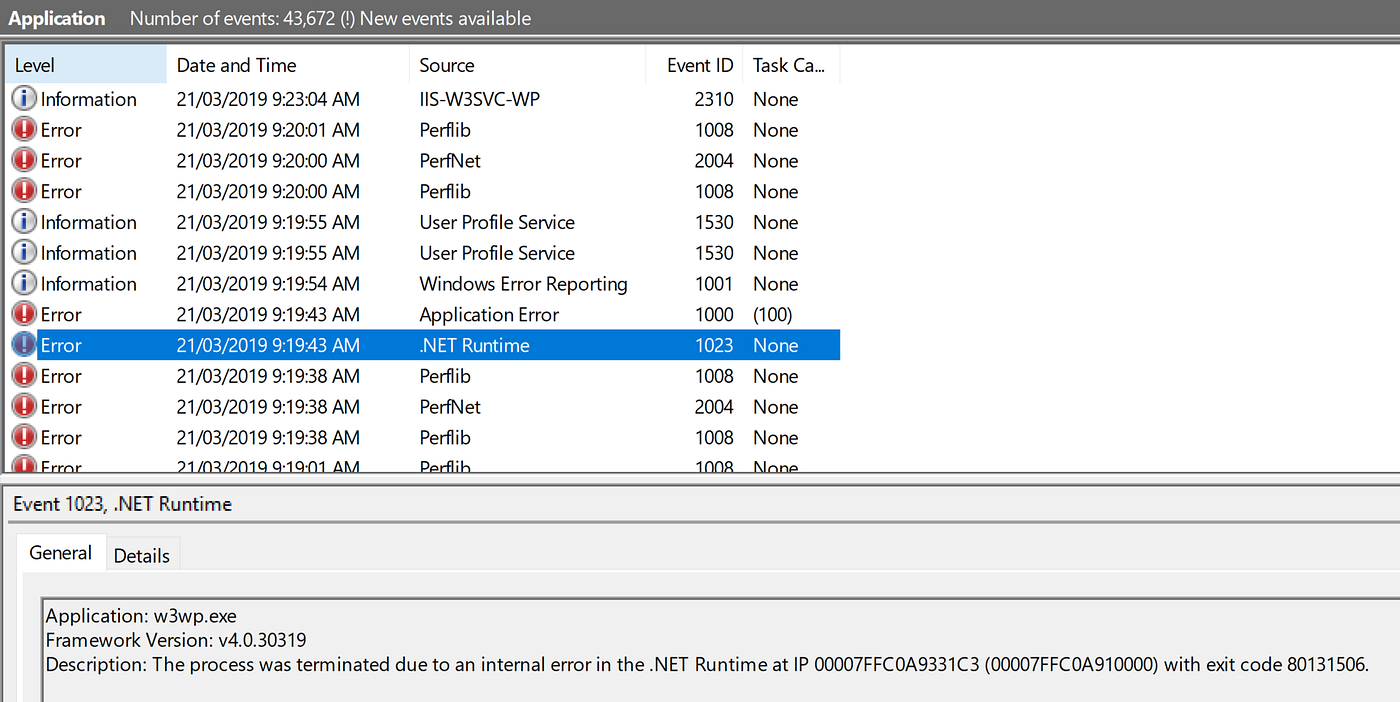Click the error icon of the PerfNet 9:19:38 event
This screenshot has height=702, width=1400.
(x=24, y=407)
